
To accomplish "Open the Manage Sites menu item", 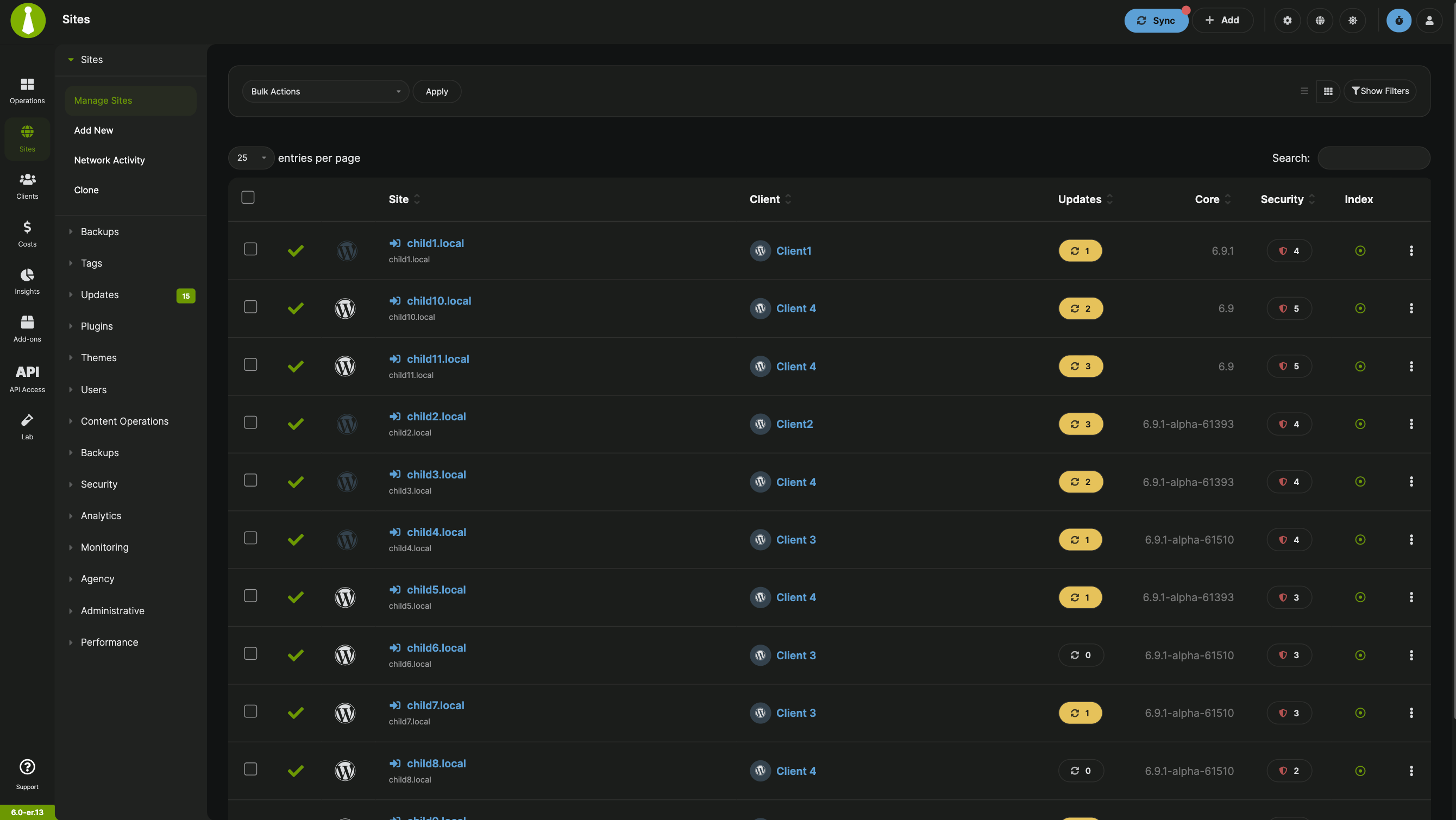I will click(130, 100).
